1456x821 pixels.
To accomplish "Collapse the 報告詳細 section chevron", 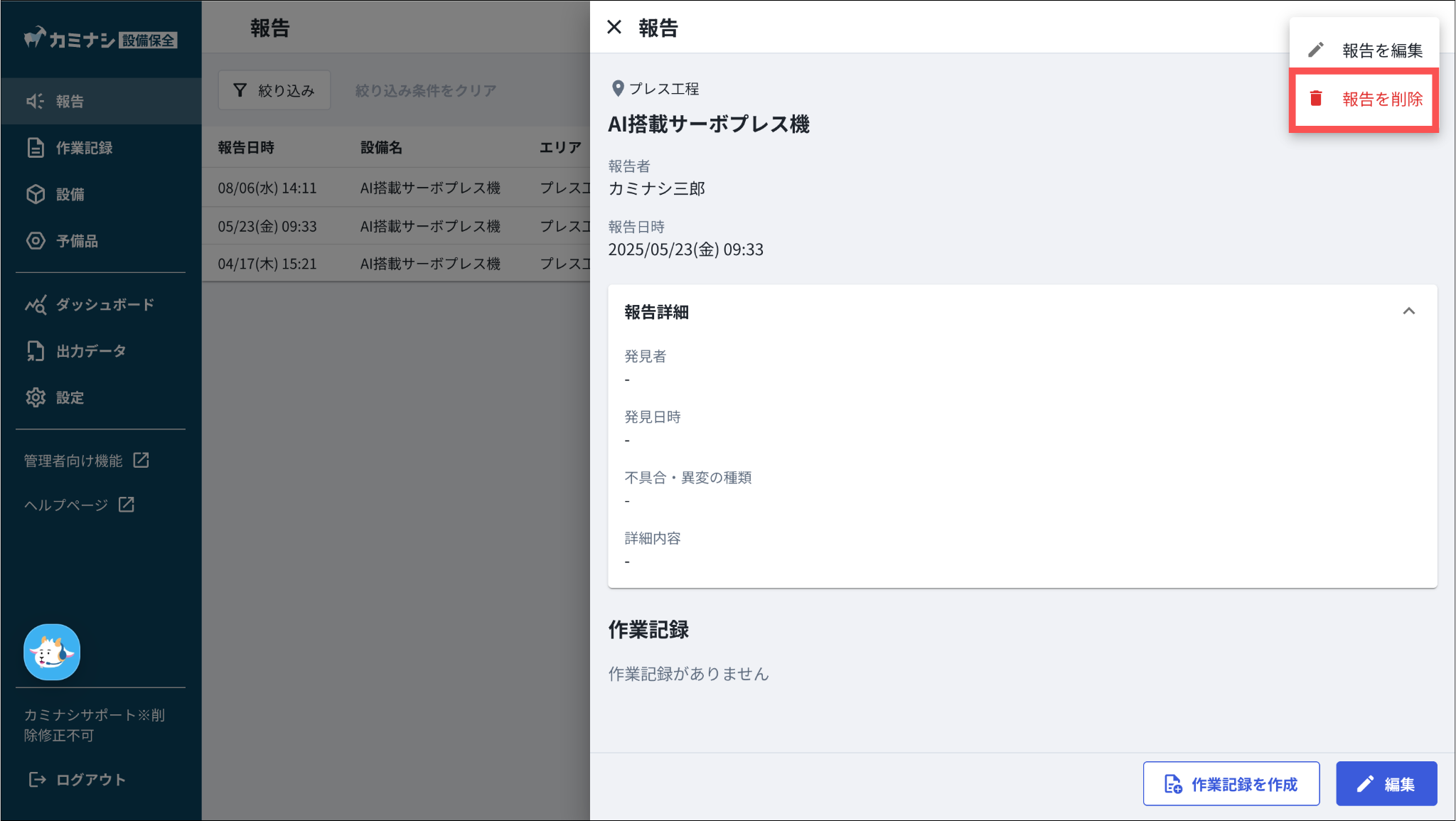I will pos(1408,311).
